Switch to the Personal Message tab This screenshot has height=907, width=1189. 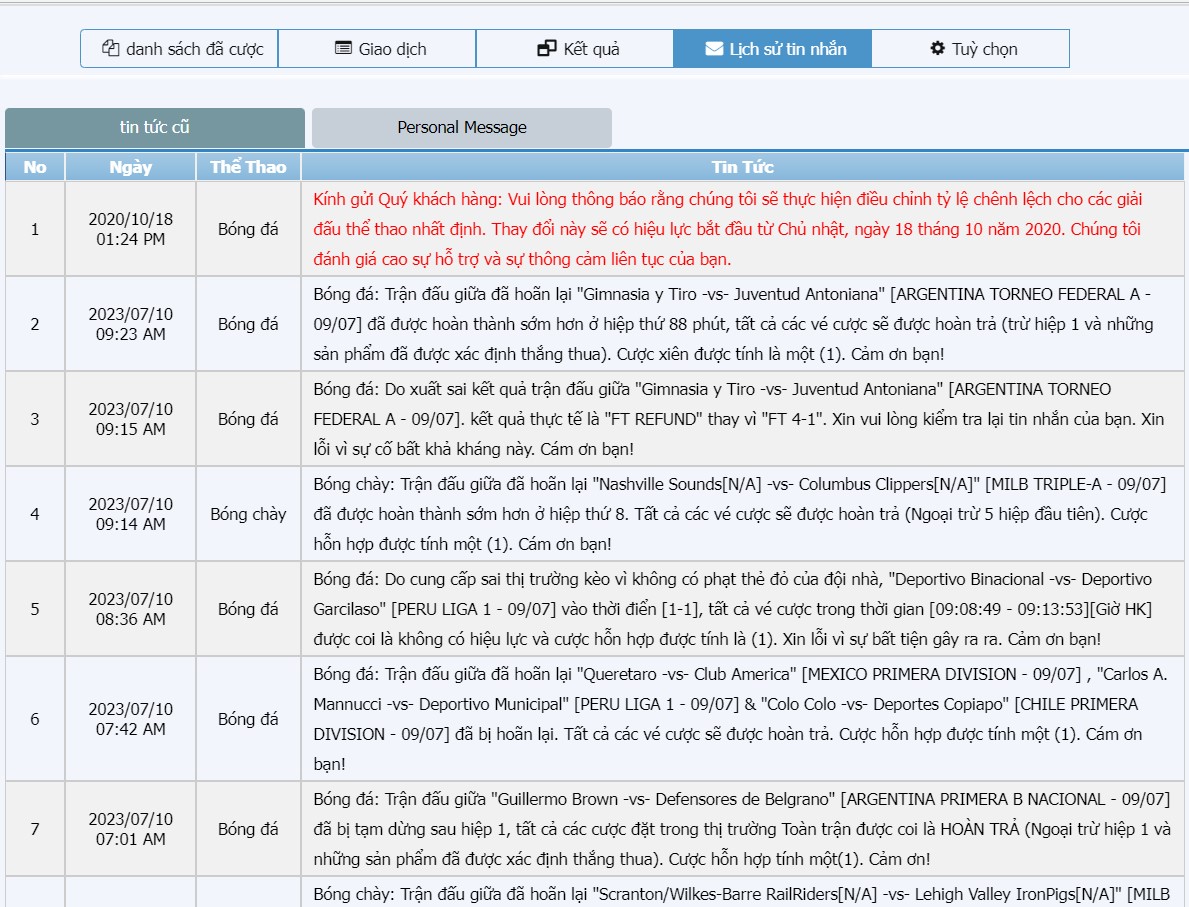click(461, 128)
